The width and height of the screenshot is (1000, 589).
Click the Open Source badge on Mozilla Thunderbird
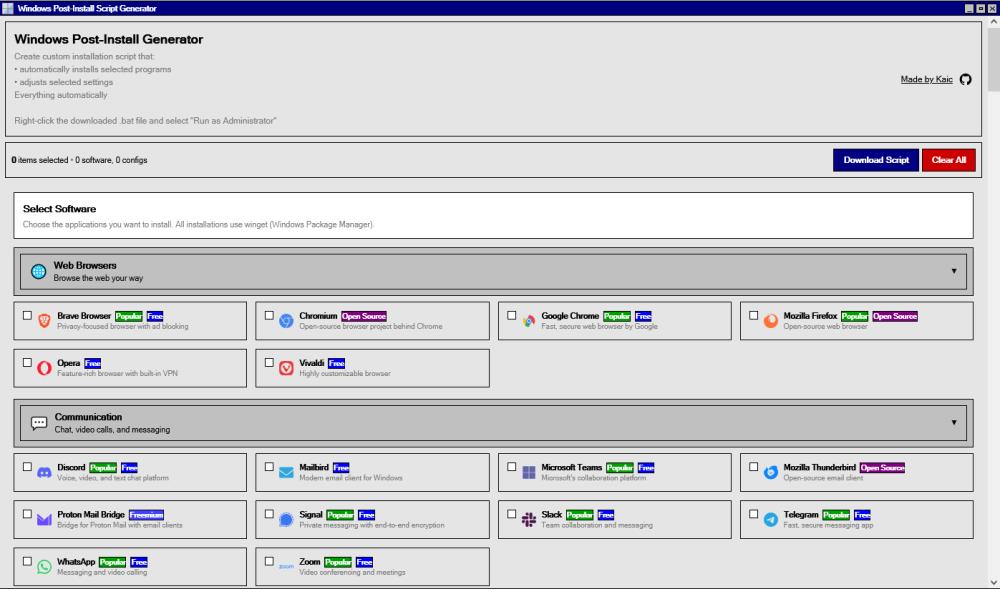[882, 468]
